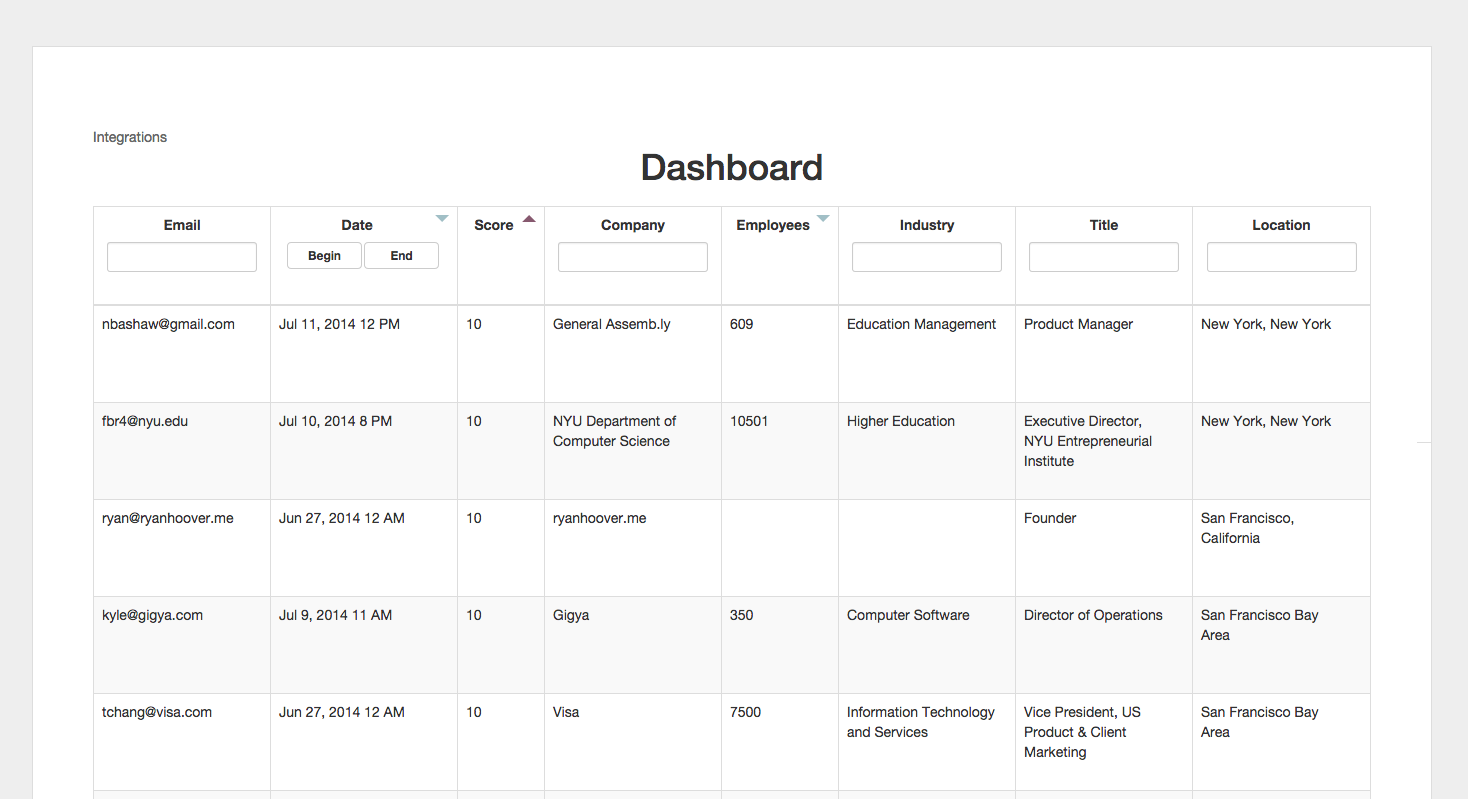The width and height of the screenshot is (1468, 799).
Task: Click the Email column header
Action: tap(182, 225)
